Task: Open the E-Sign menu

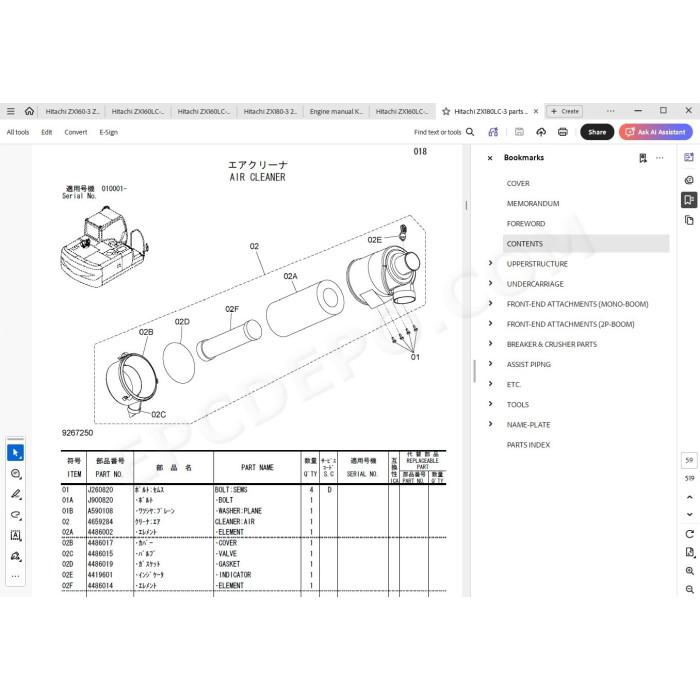Action: click(x=108, y=132)
